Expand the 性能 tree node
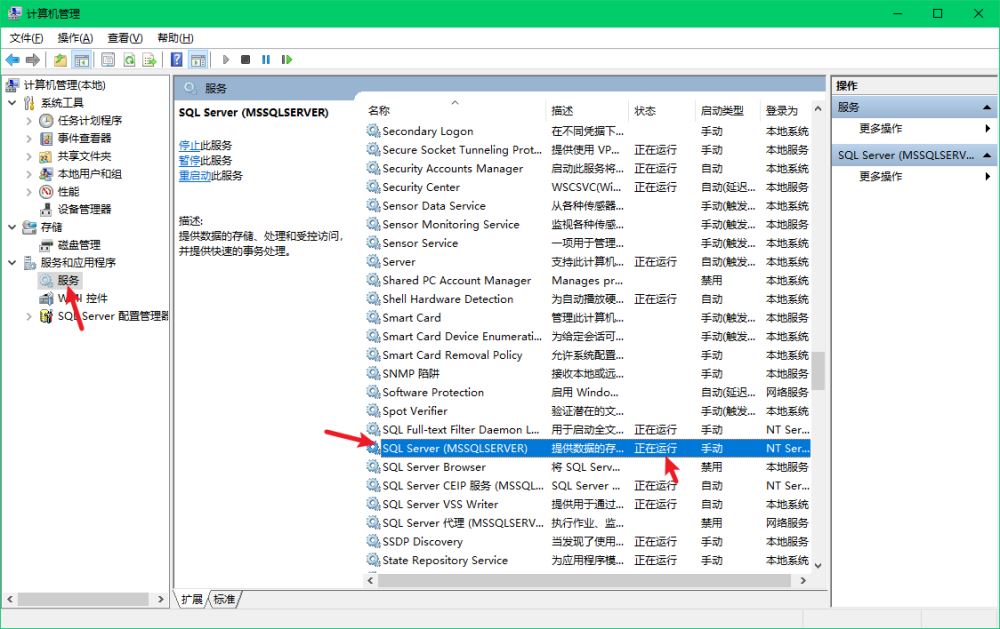The image size is (1000, 629). 29,191
